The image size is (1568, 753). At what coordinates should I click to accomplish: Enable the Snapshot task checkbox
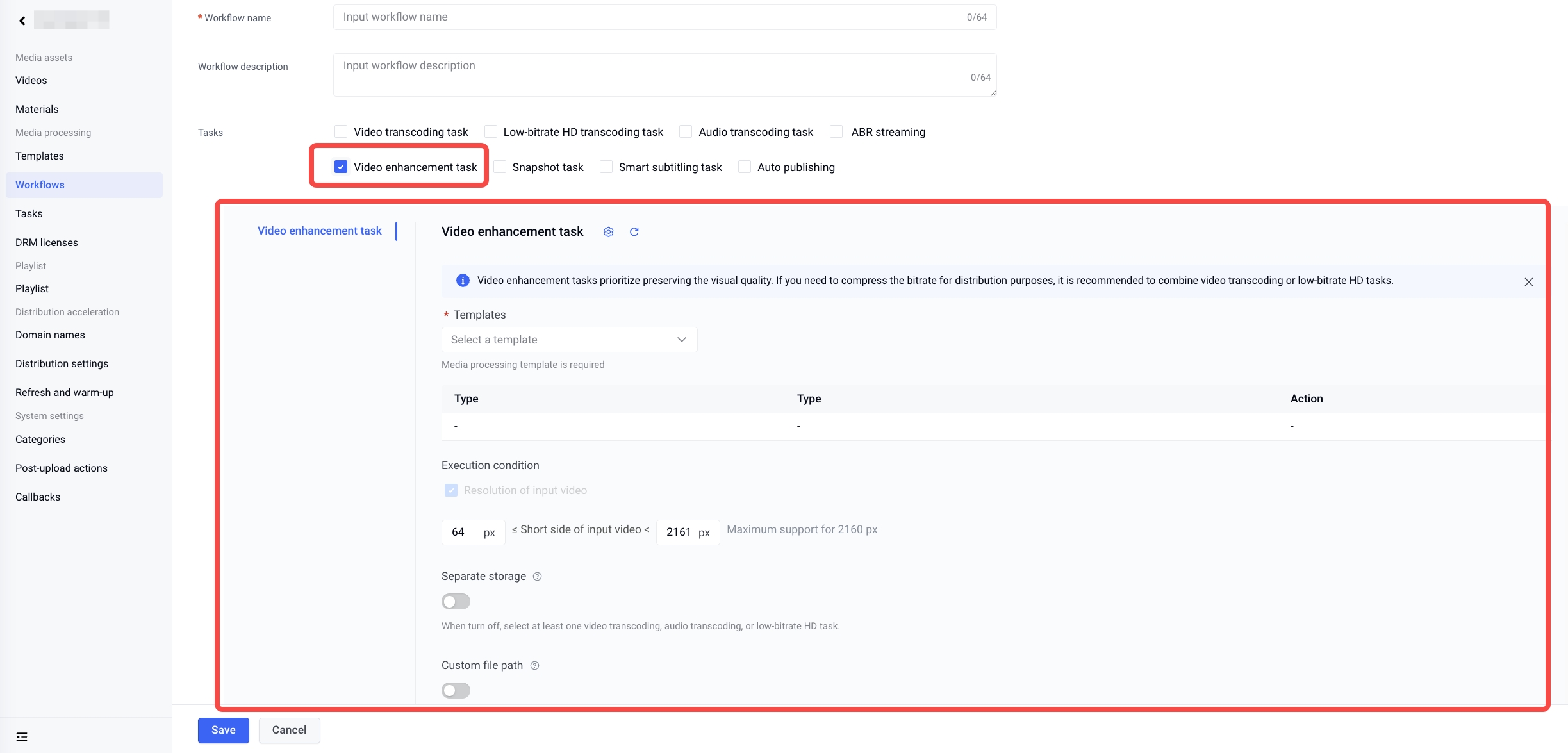[x=500, y=167]
